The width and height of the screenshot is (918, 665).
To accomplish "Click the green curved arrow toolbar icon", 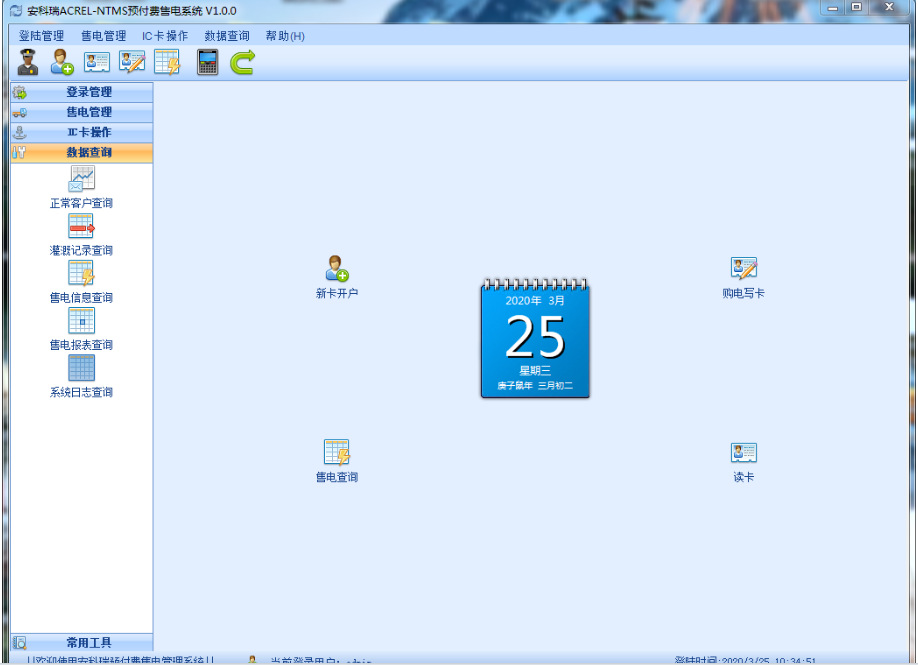I will pos(242,62).
